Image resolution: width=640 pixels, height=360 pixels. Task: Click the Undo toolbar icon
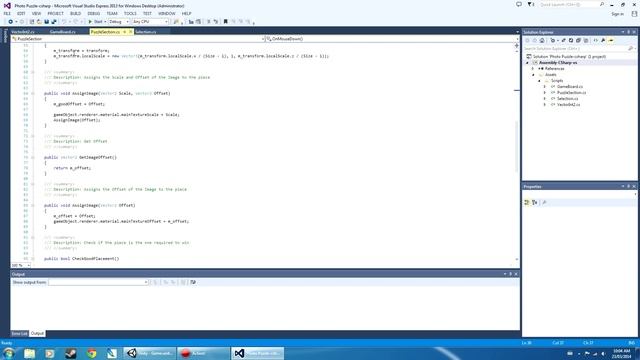click(64, 22)
